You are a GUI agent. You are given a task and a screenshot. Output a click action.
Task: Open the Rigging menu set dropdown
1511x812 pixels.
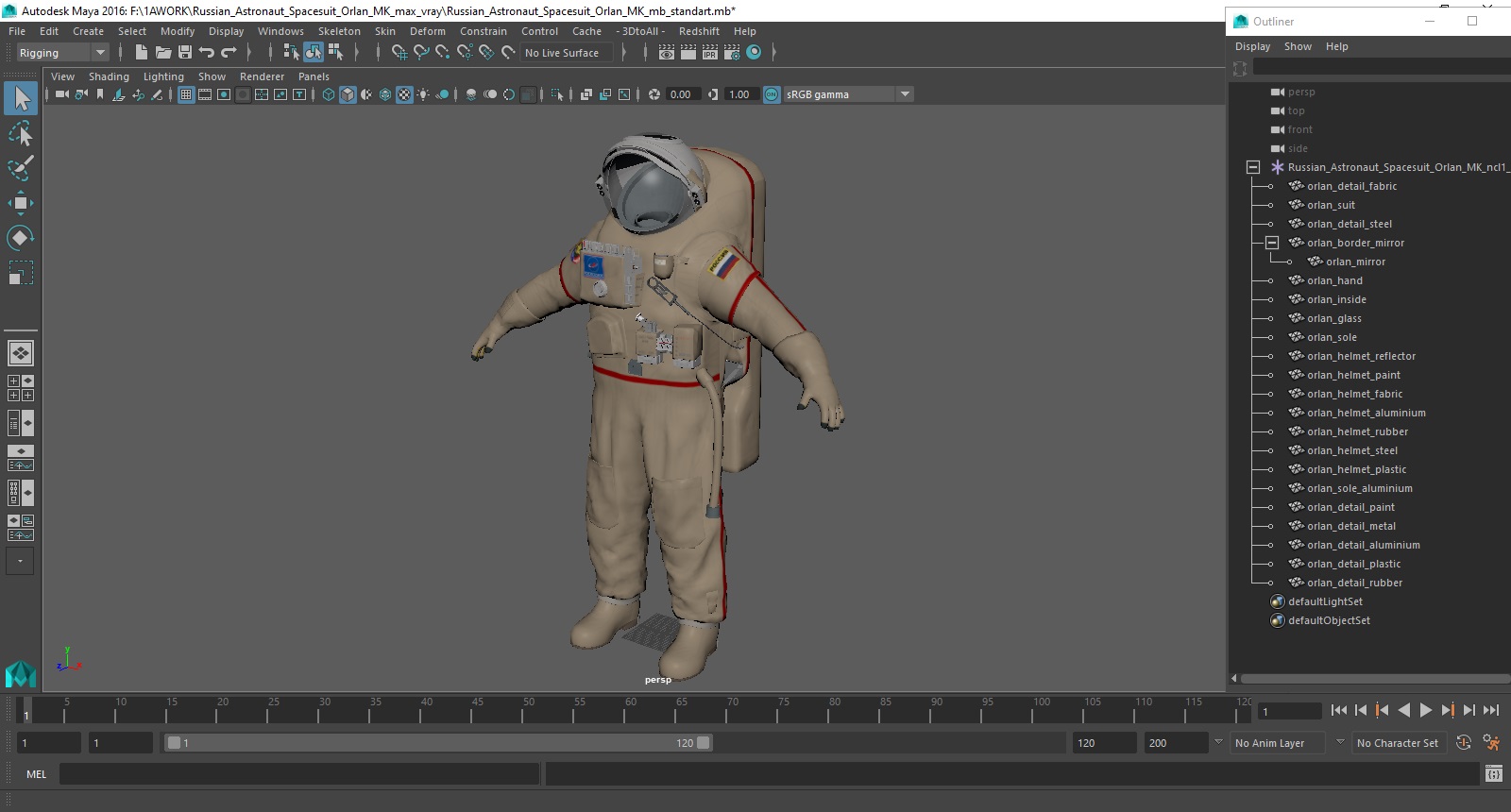coord(62,53)
